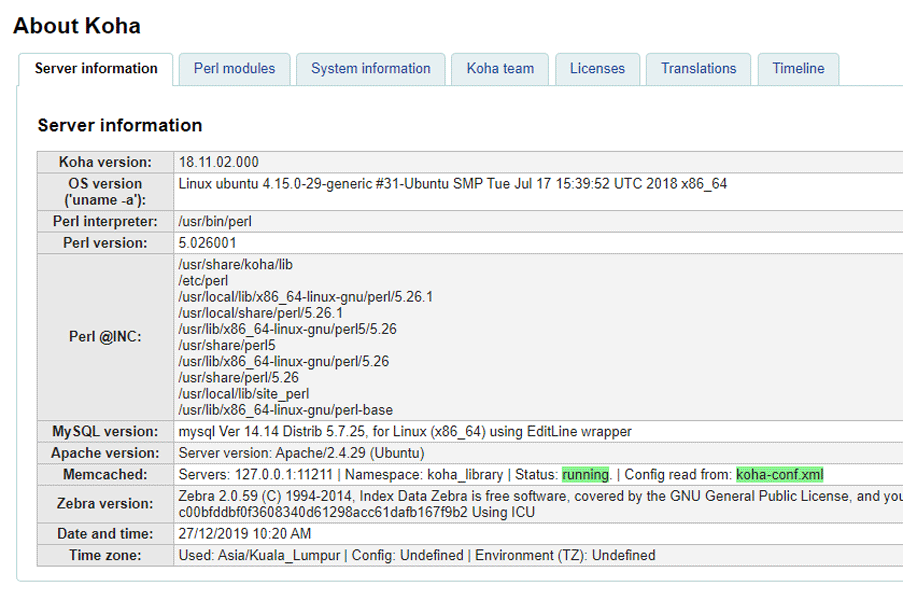
Task: Open the Translations tab
Action: [699, 69]
